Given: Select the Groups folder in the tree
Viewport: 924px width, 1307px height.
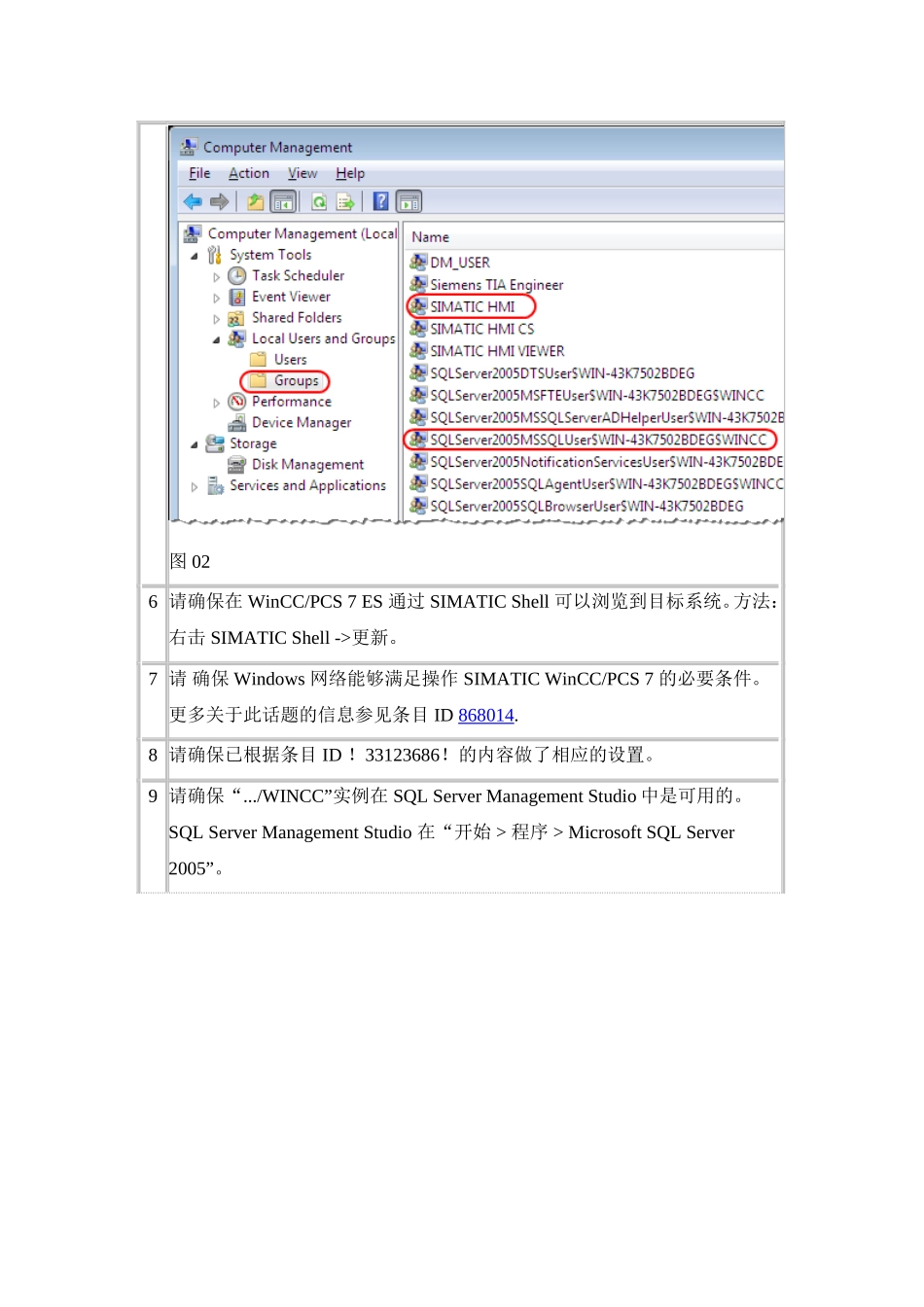Looking at the screenshot, I should (x=296, y=381).
